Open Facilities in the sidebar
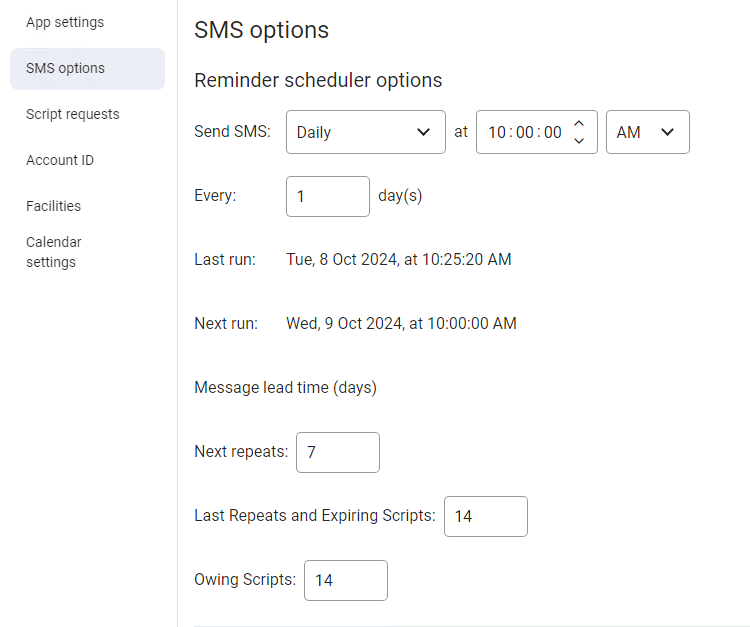The width and height of the screenshot is (750, 627). pos(54,206)
